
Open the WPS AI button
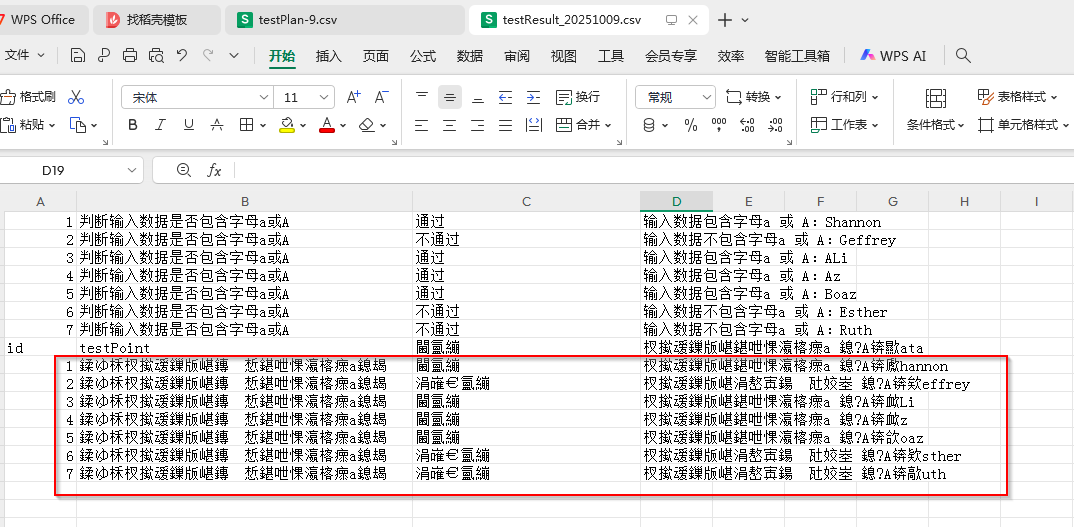(x=893, y=56)
